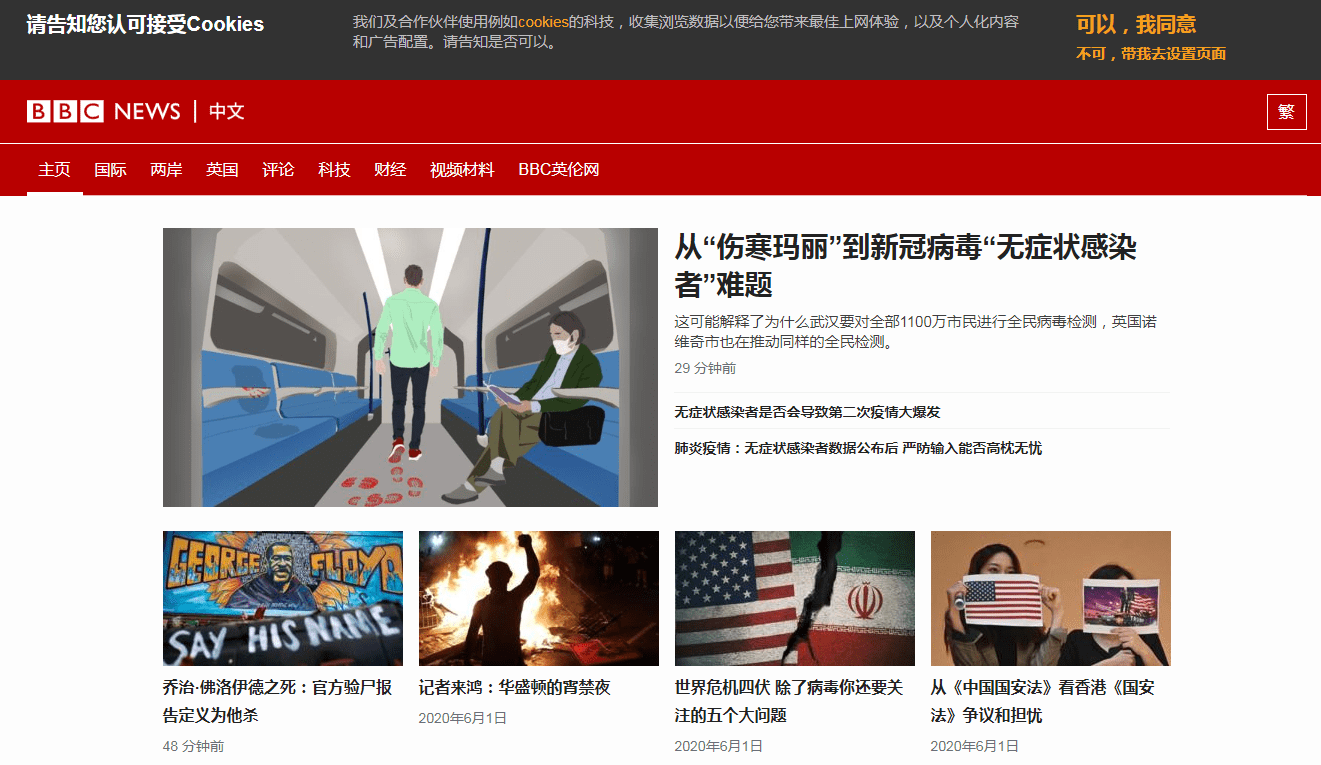Image resolution: width=1321 pixels, height=765 pixels.
Task: Open the subway illustration lead story image
Action: pyautogui.click(x=410, y=367)
